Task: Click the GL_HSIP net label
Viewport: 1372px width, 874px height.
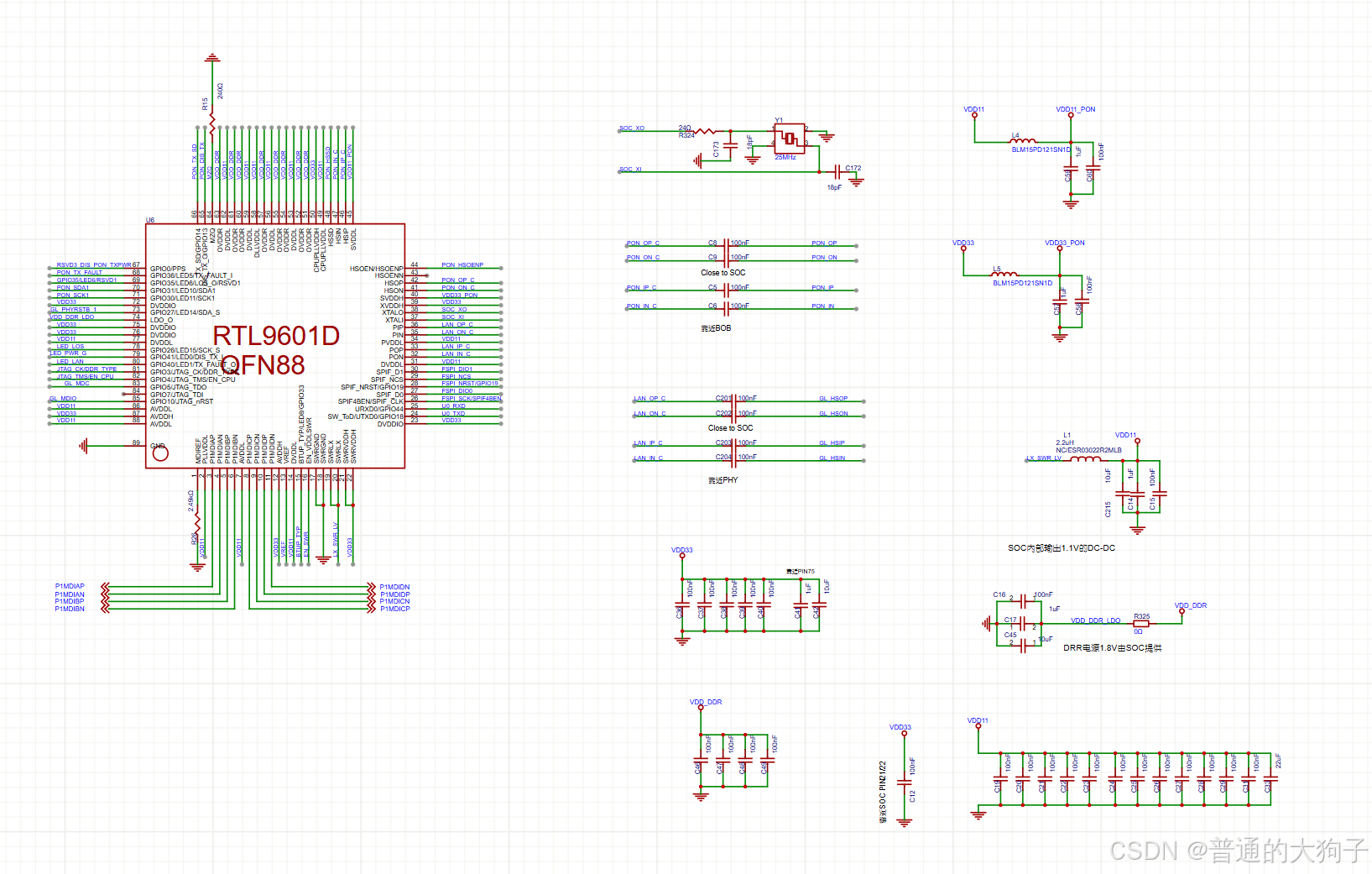Action: (832, 443)
